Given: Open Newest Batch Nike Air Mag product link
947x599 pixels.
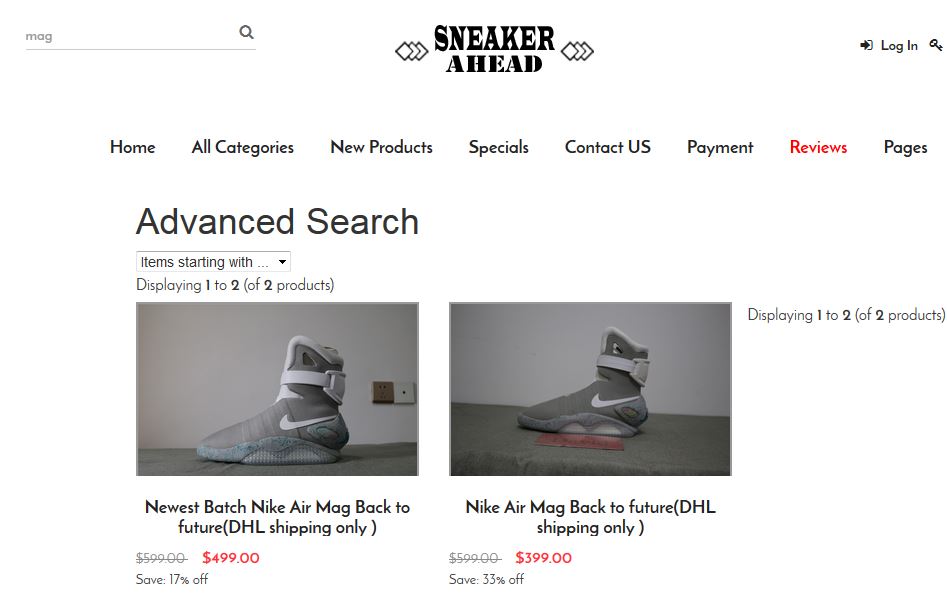Looking at the screenshot, I should (x=277, y=517).
